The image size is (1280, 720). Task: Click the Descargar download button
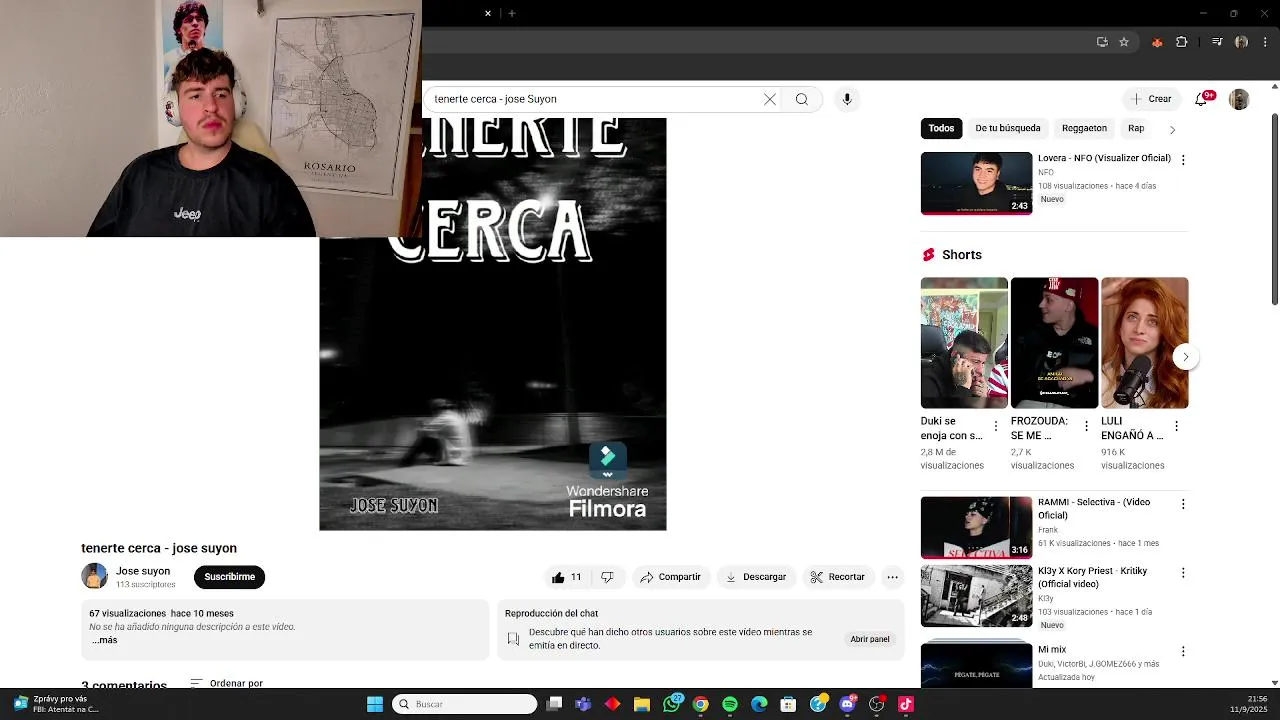(x=755, y=577)
